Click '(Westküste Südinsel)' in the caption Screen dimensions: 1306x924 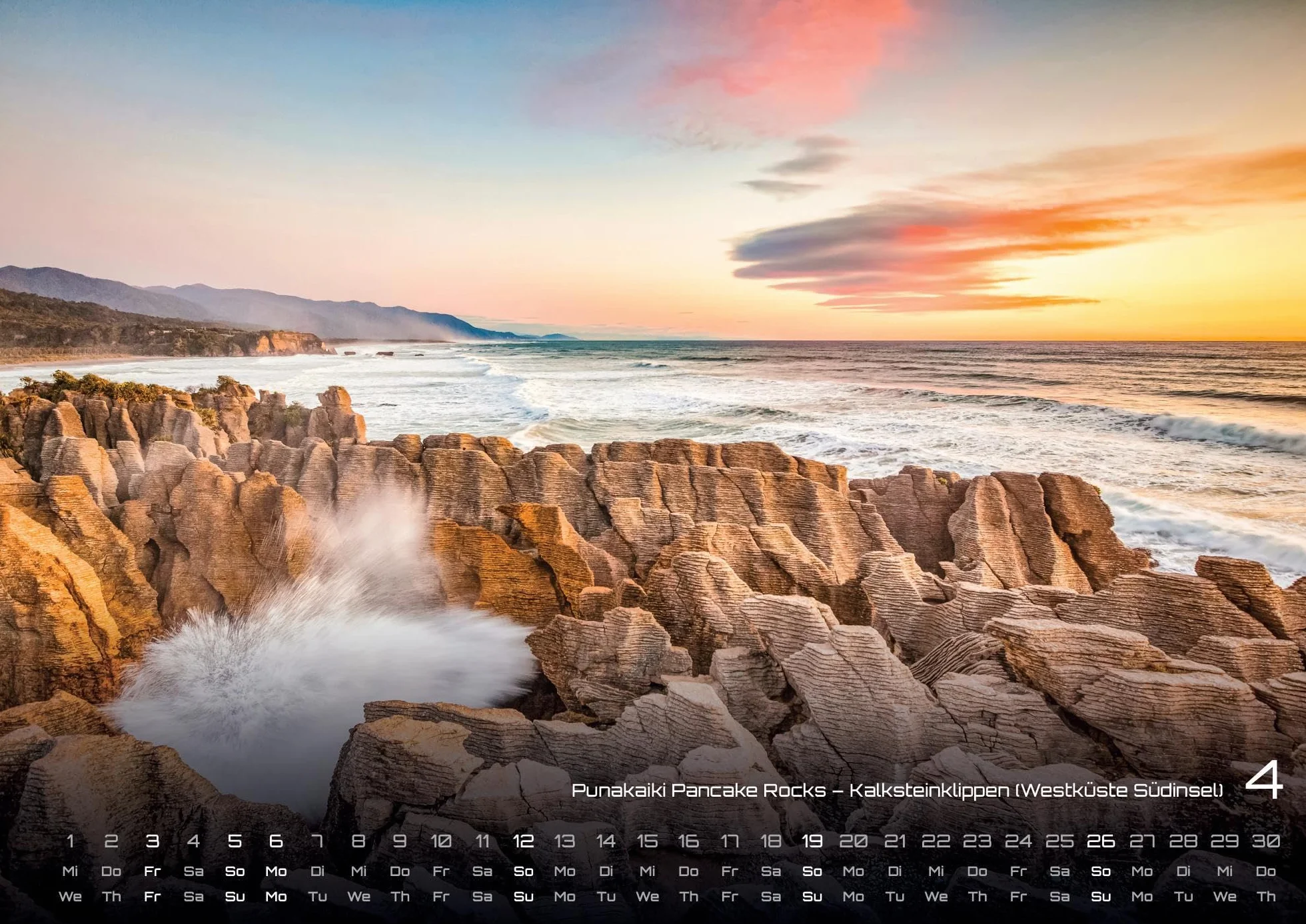point(1121,790)
